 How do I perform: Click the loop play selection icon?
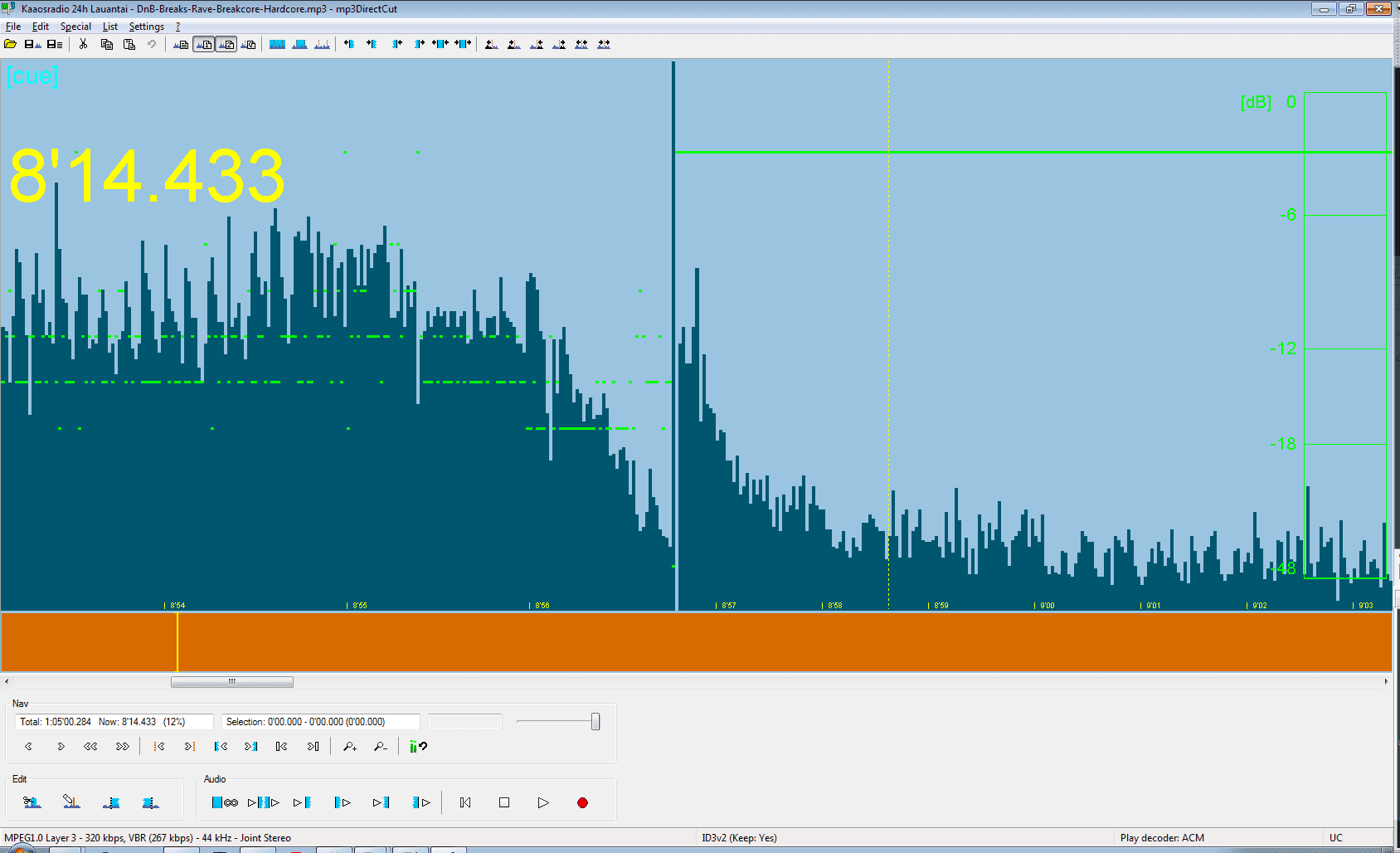coord(224,802)
